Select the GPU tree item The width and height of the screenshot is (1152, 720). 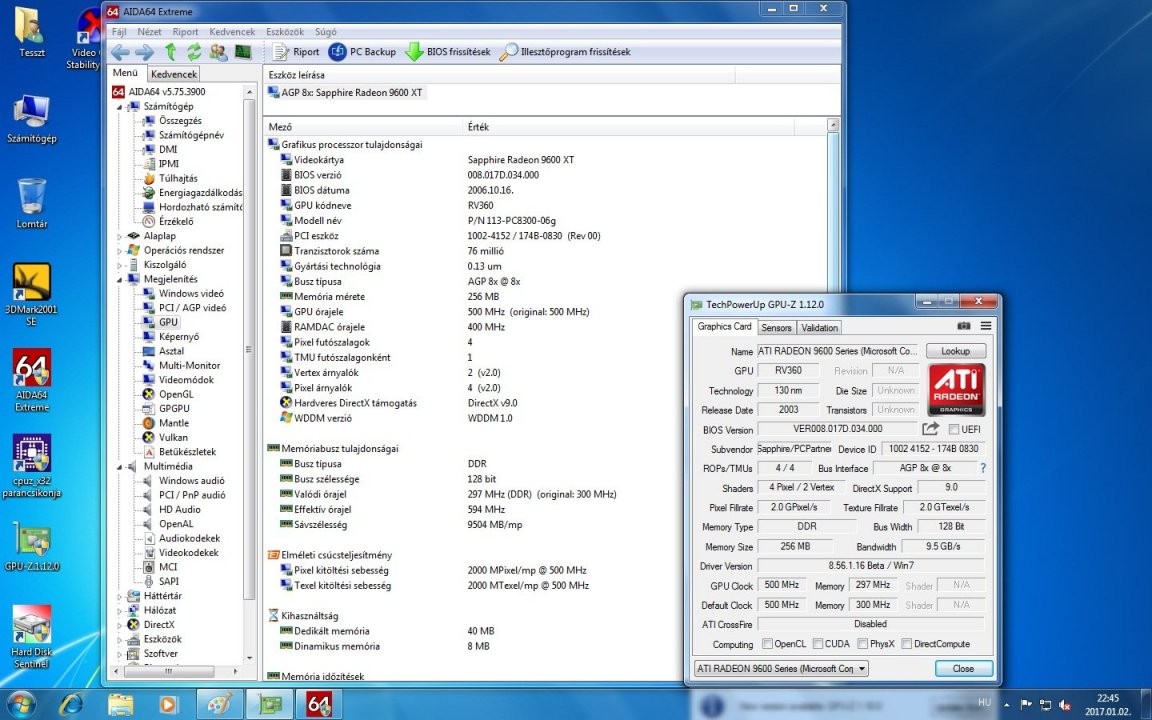168,322
